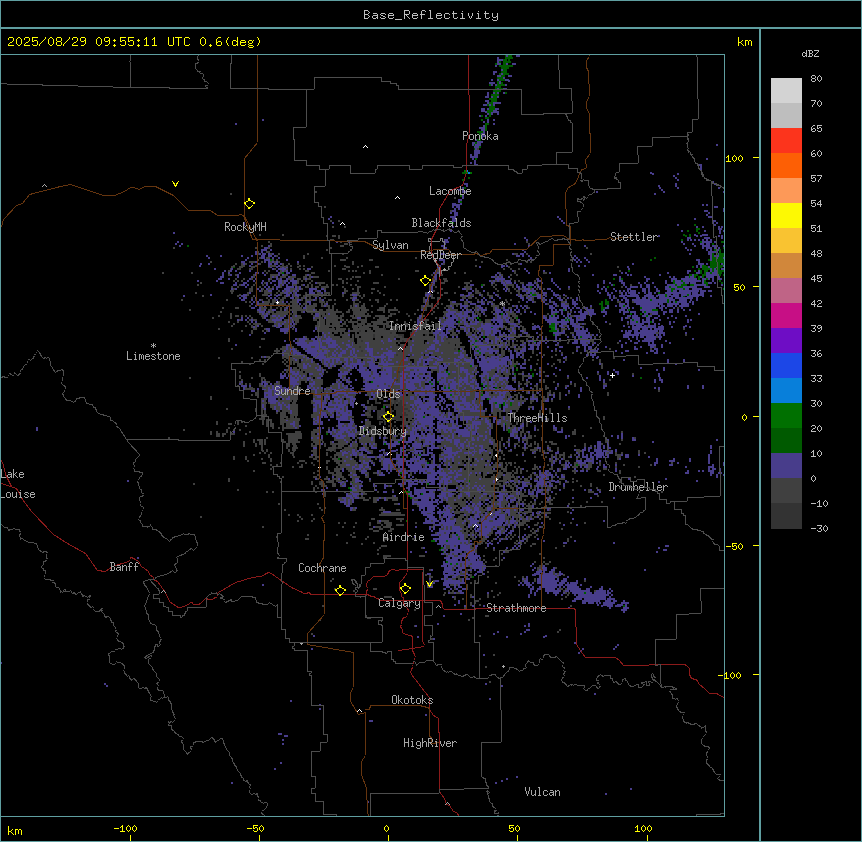
Task: Click the yellow marker near RockyMH
Action: point(250,204)
